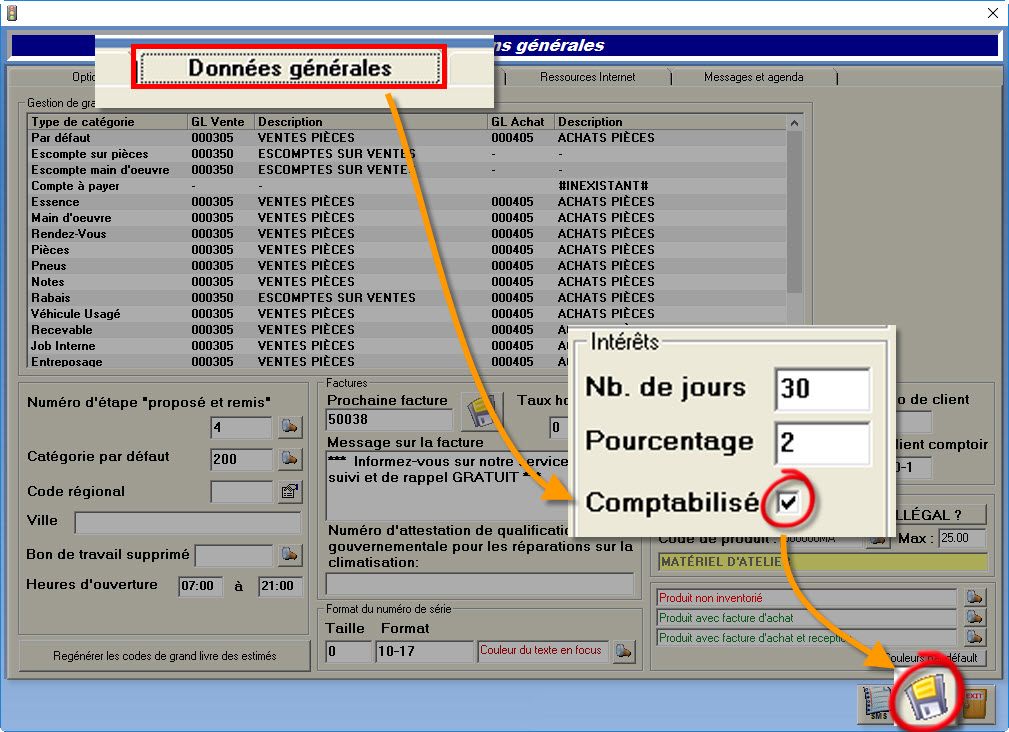Pick color for Produit non inventorié
1009x732 pixels.
(974, 598)
